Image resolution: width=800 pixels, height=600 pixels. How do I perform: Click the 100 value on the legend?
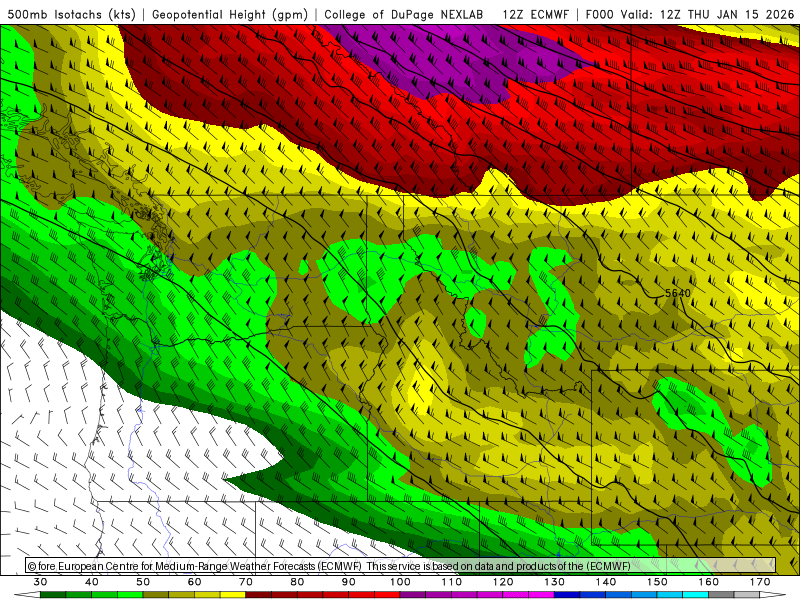400,582
